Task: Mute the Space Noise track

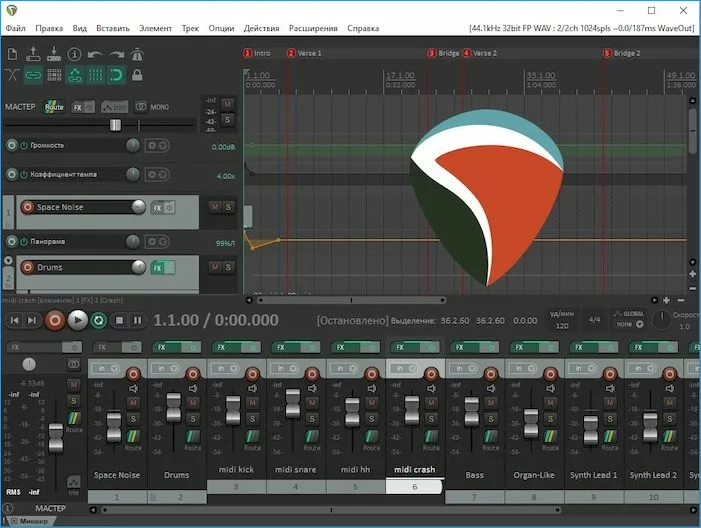Action: (x=215, y=207)
